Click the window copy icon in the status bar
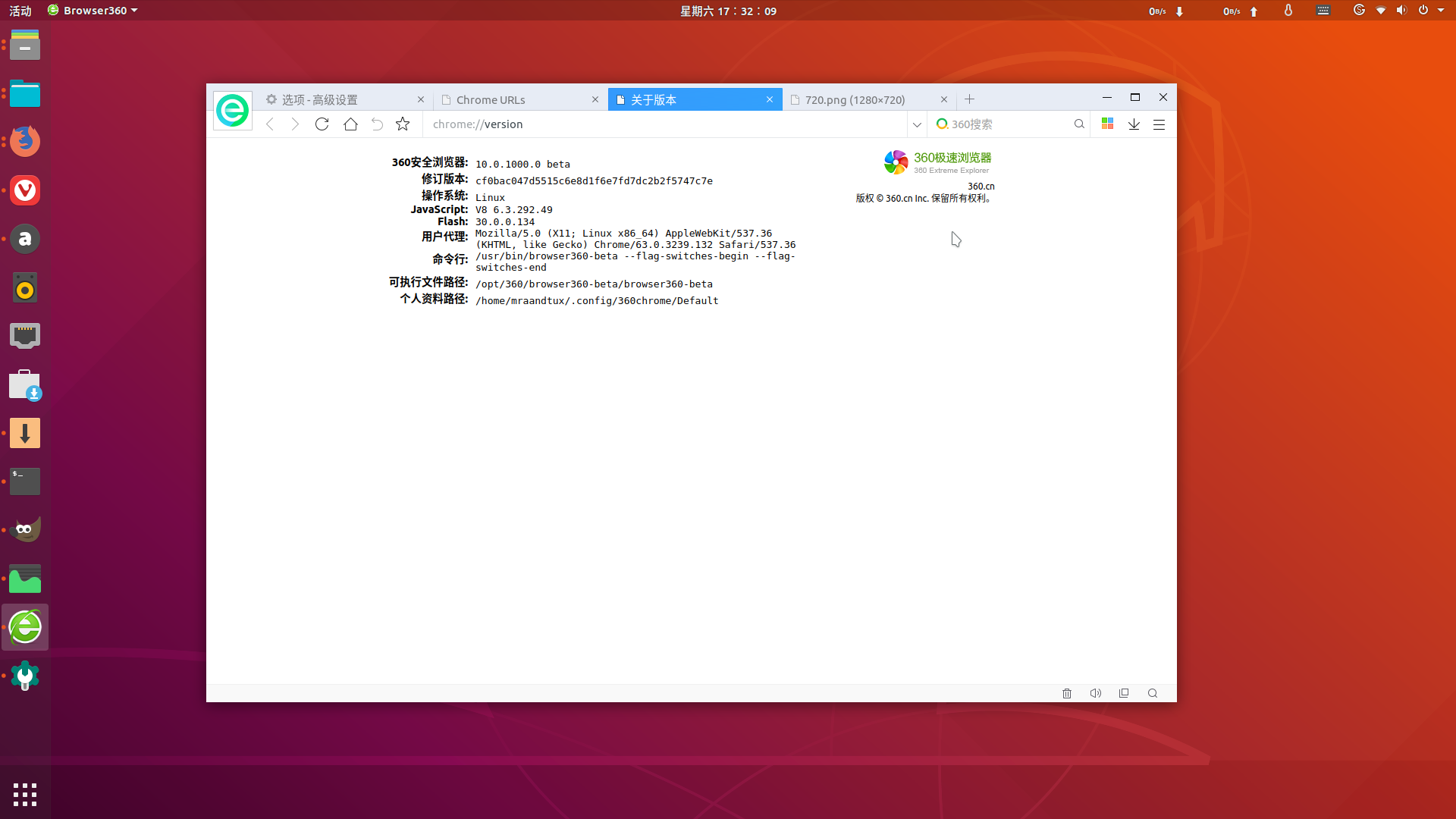Viewport: 1456px width, 819px height. pyautogui.click(x=1124, y=693)
